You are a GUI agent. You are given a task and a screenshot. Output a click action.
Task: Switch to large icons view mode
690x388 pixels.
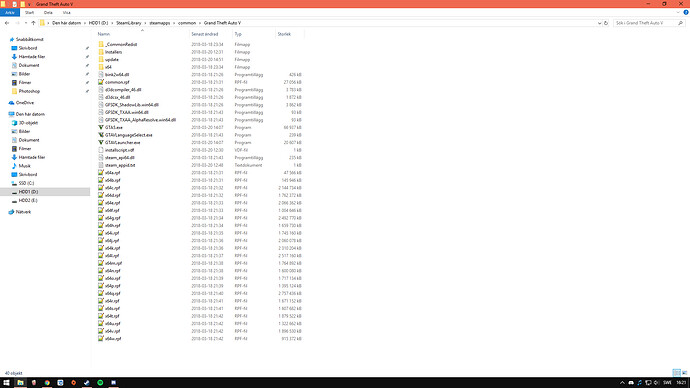point(684,373)
